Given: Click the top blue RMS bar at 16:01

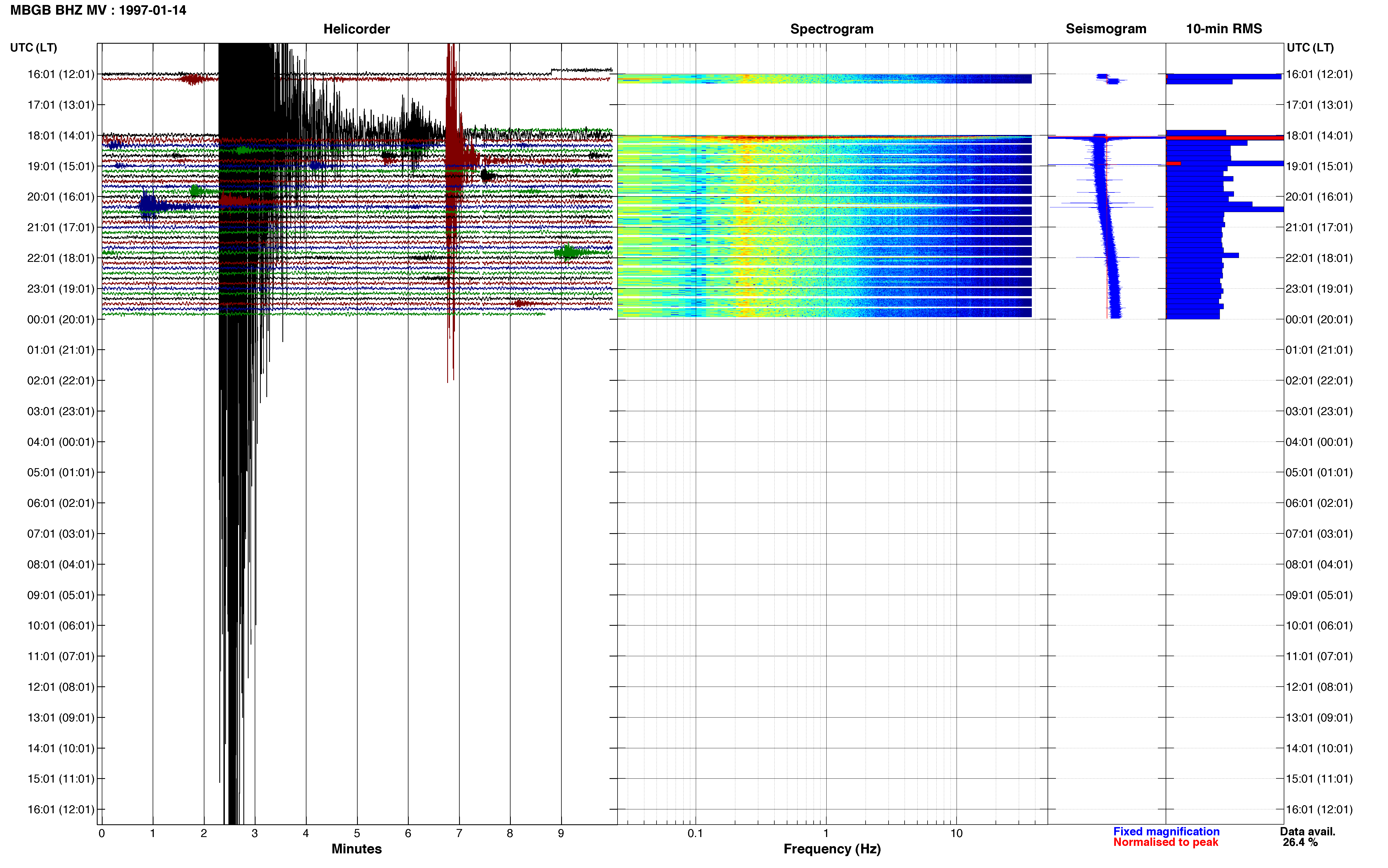Looking at the screenshot, I should (x=1223, y=76).
